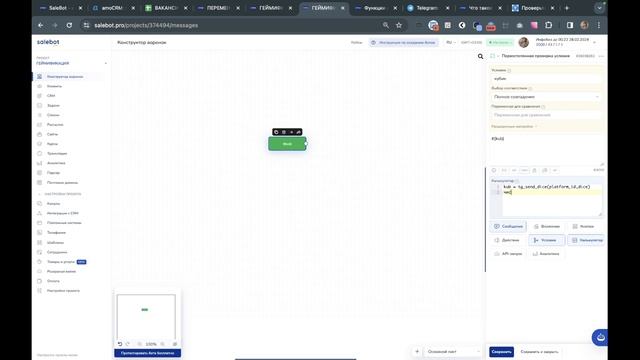Screen dimensions: 640x360
Task: Open Сайты in the sidebar
Action: coord(52,134)
